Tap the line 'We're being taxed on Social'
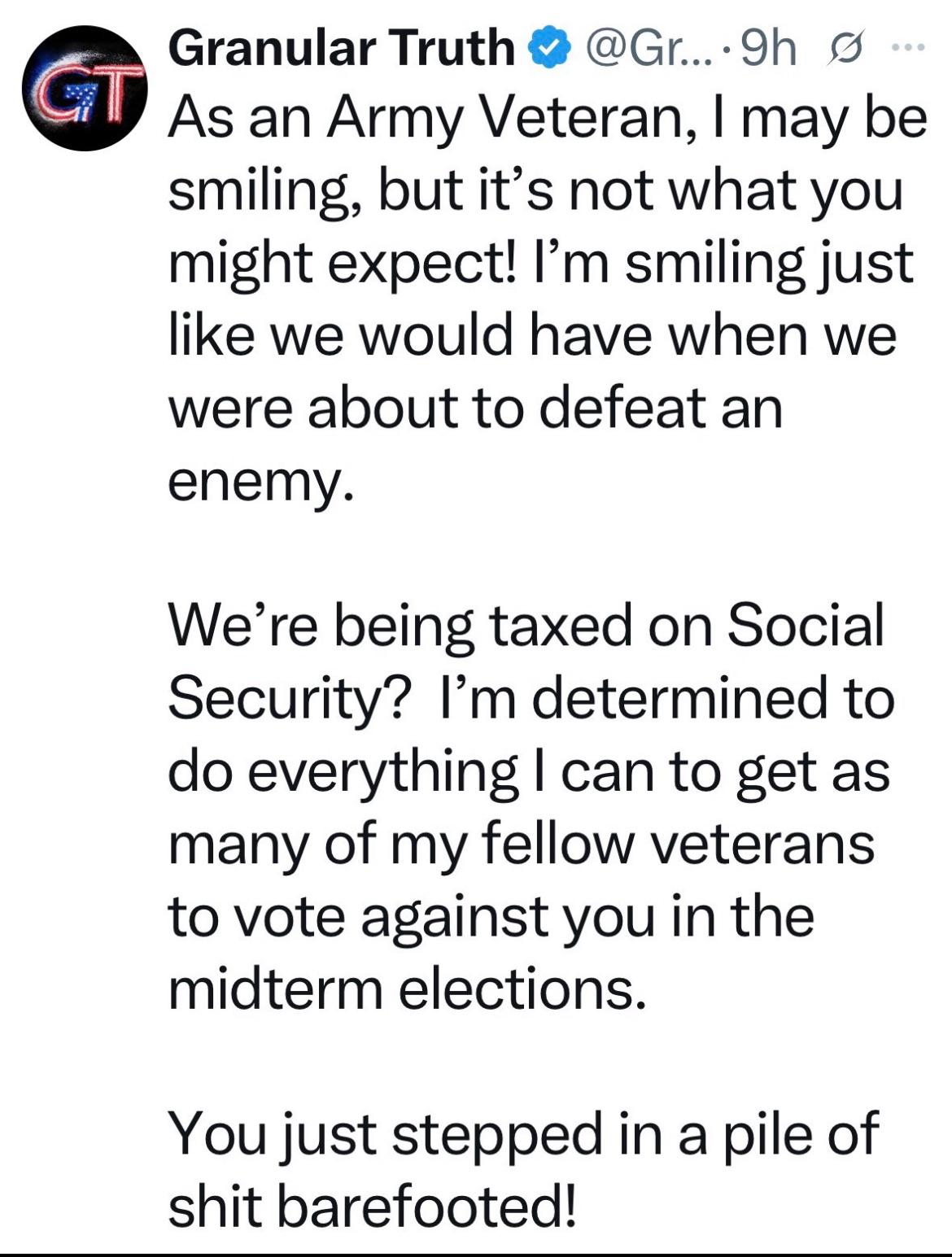The image size is (952, 1257). click(526, 627)
